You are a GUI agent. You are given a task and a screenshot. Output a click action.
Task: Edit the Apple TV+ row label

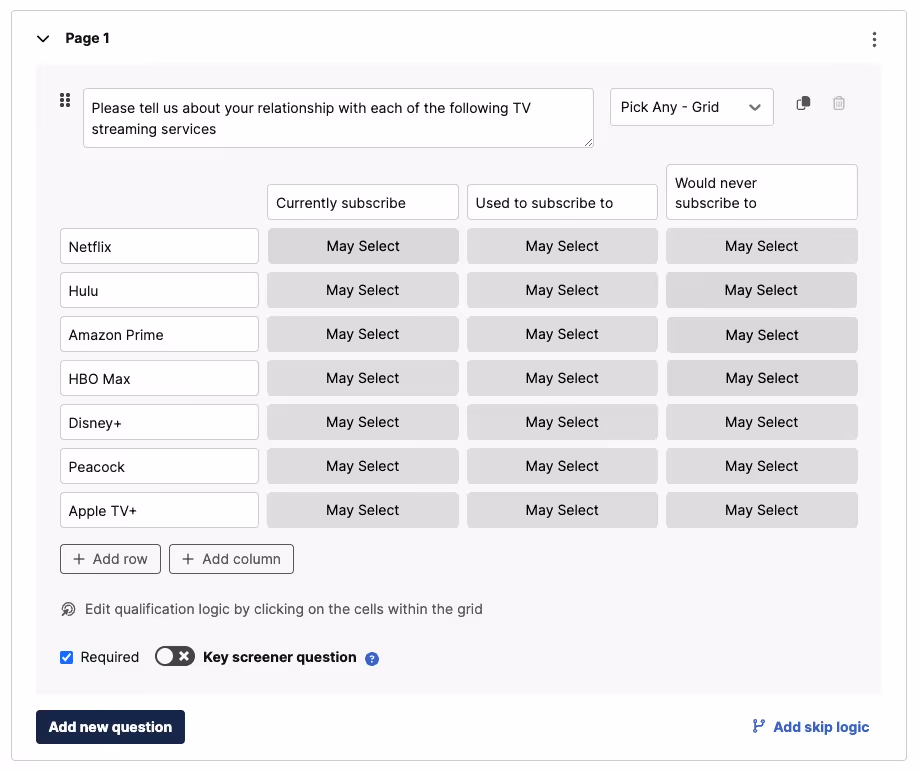tap(159, 510)
